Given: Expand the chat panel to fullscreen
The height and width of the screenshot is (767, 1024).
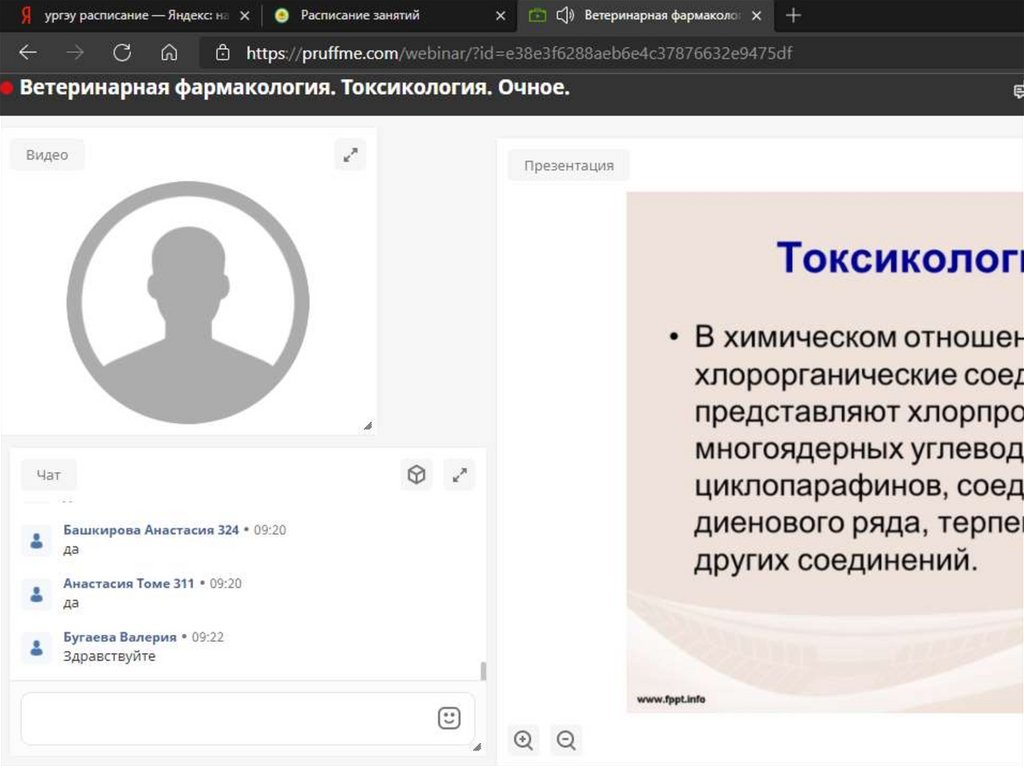Looking at the screenshot, I should [x=460, y=475].
